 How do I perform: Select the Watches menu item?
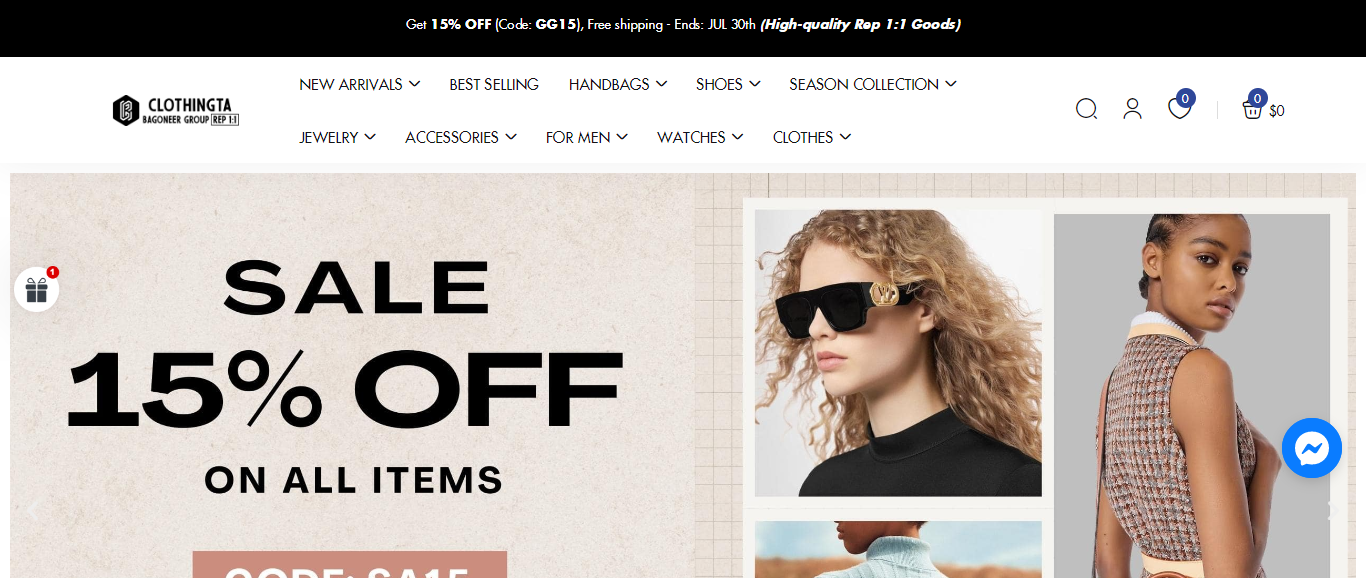700,137
